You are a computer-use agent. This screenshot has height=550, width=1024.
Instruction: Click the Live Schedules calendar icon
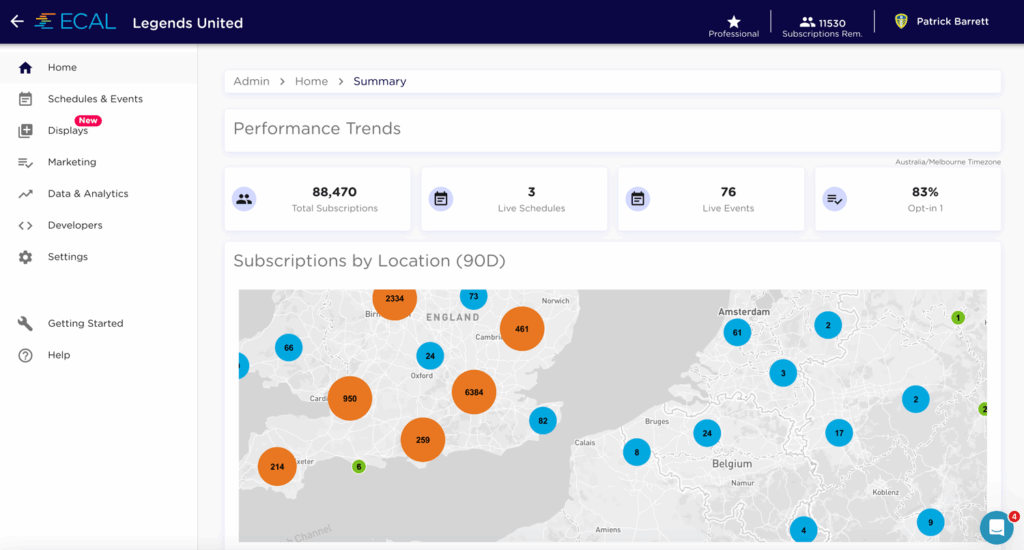pyautogui.click(x=440, y=199)
